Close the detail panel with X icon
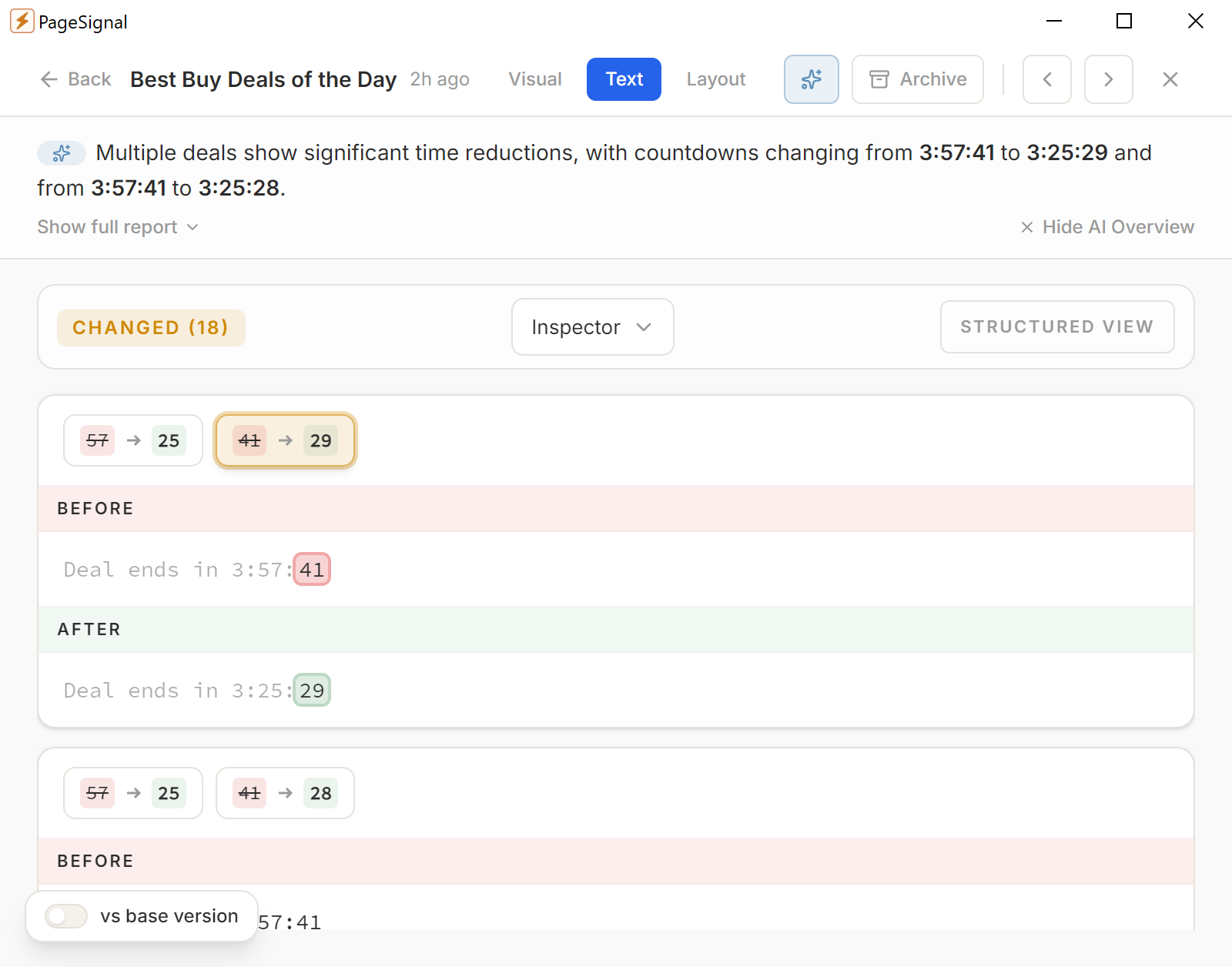Screen dimensions: 1232x967 (x=1170, y=79)
